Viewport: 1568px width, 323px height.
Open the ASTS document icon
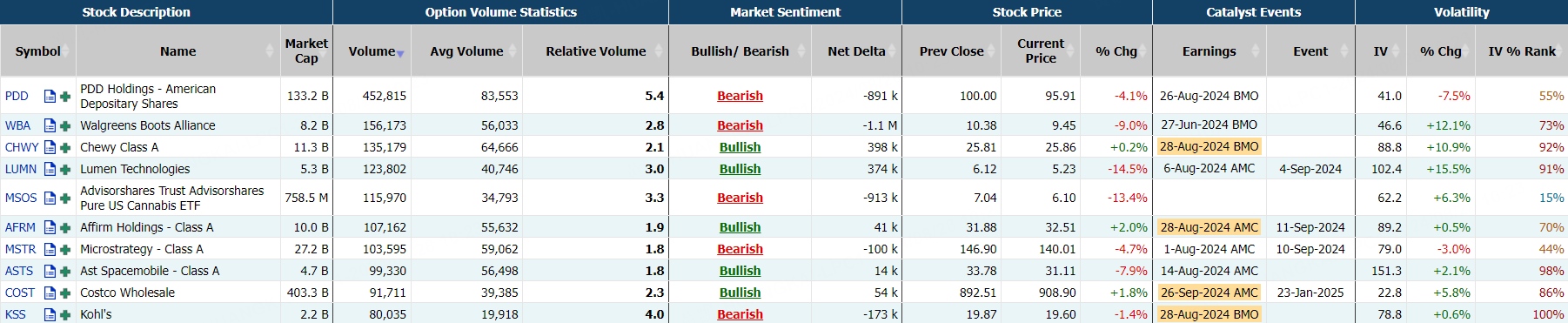point(50,271)
